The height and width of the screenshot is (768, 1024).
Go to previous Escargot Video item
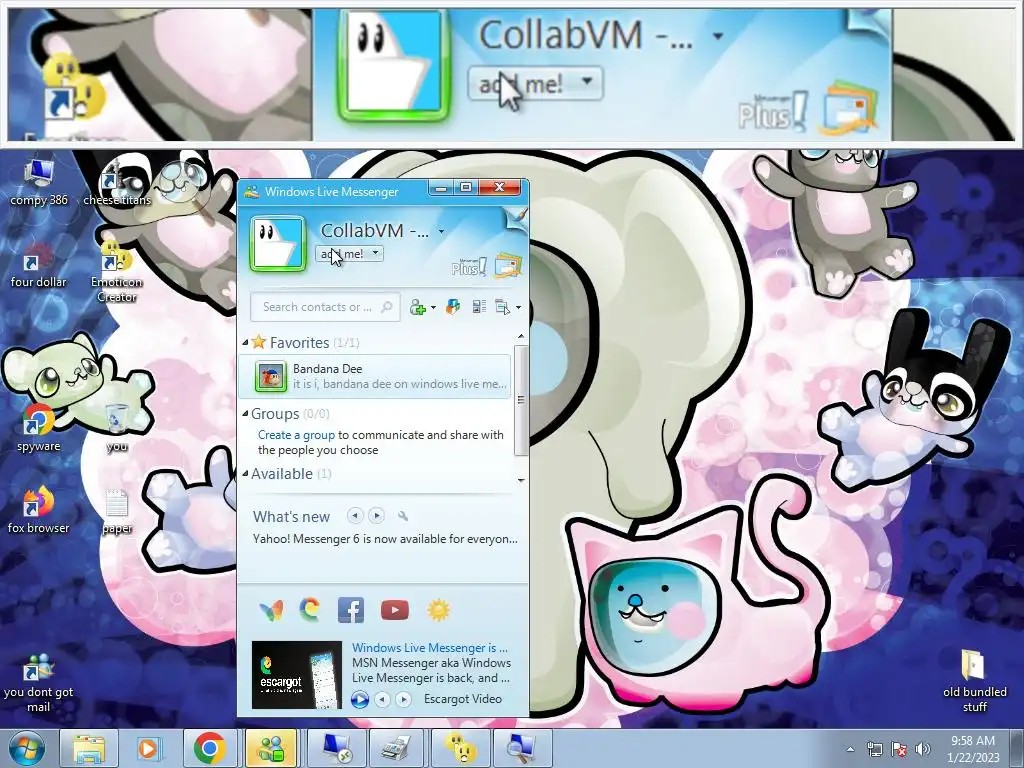pos(383,699)
